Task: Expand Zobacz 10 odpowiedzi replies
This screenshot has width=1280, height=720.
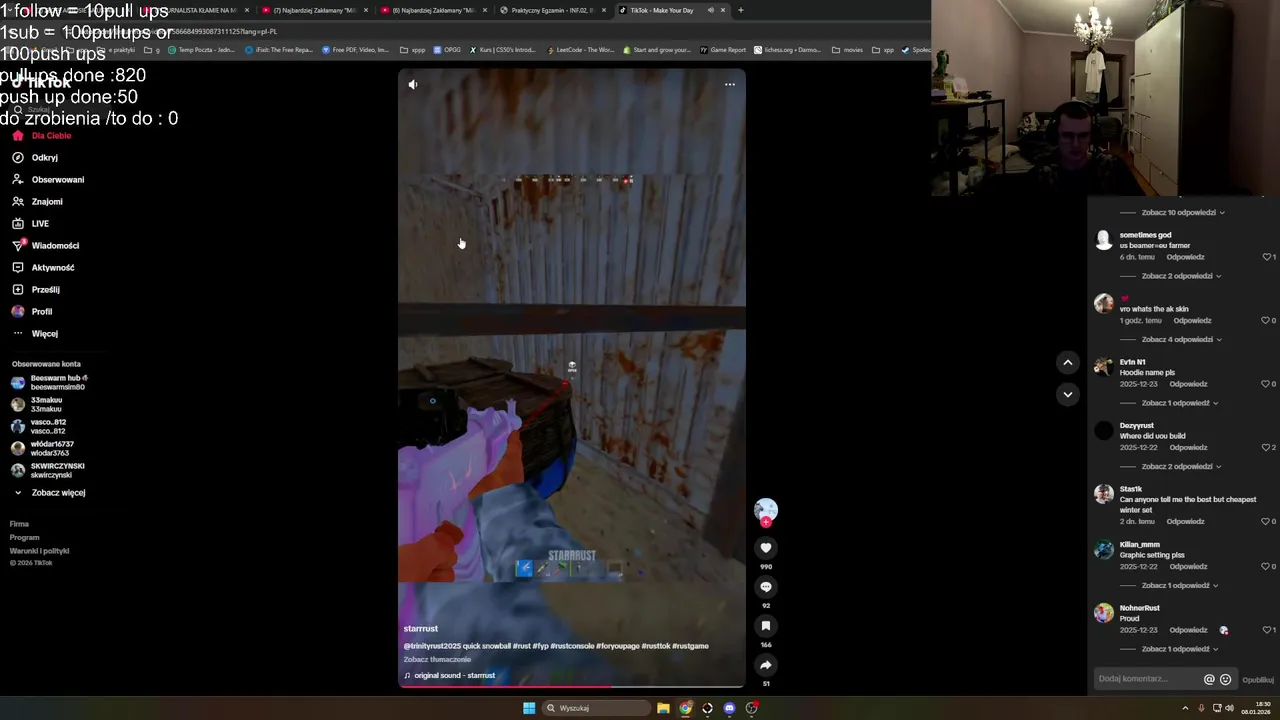Action: (1182, 213)
